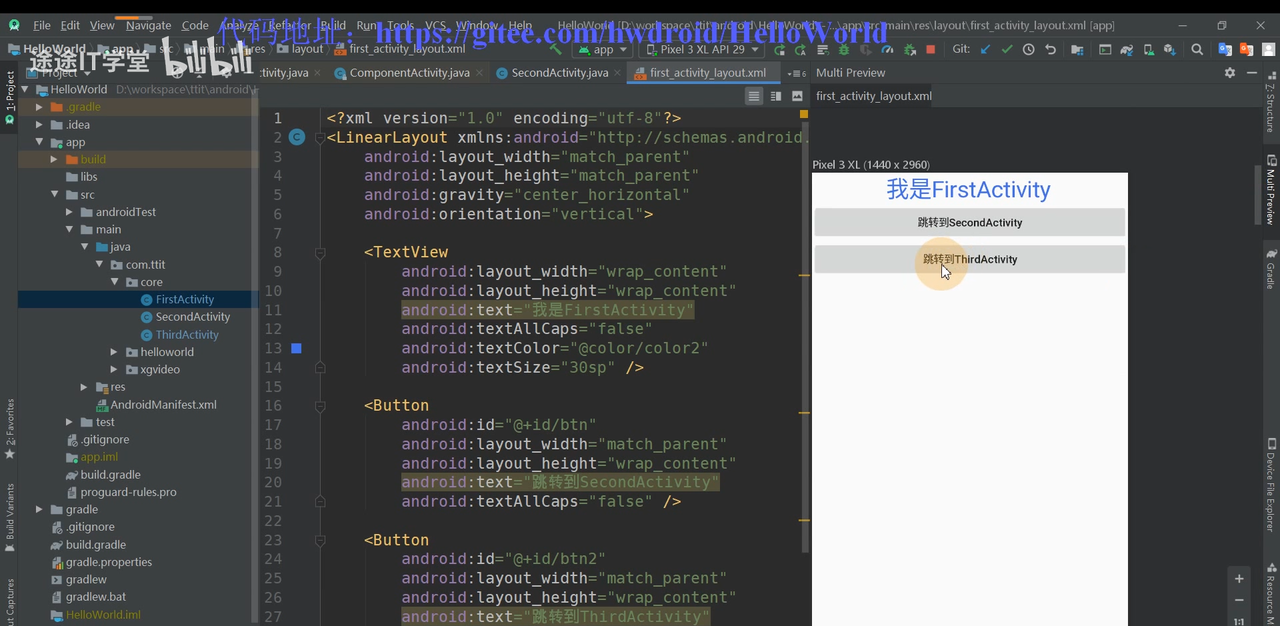Expand the helloworld package
Image resolution: width=1280 pixels, height=626 pixels.
(x=114, y=352)
